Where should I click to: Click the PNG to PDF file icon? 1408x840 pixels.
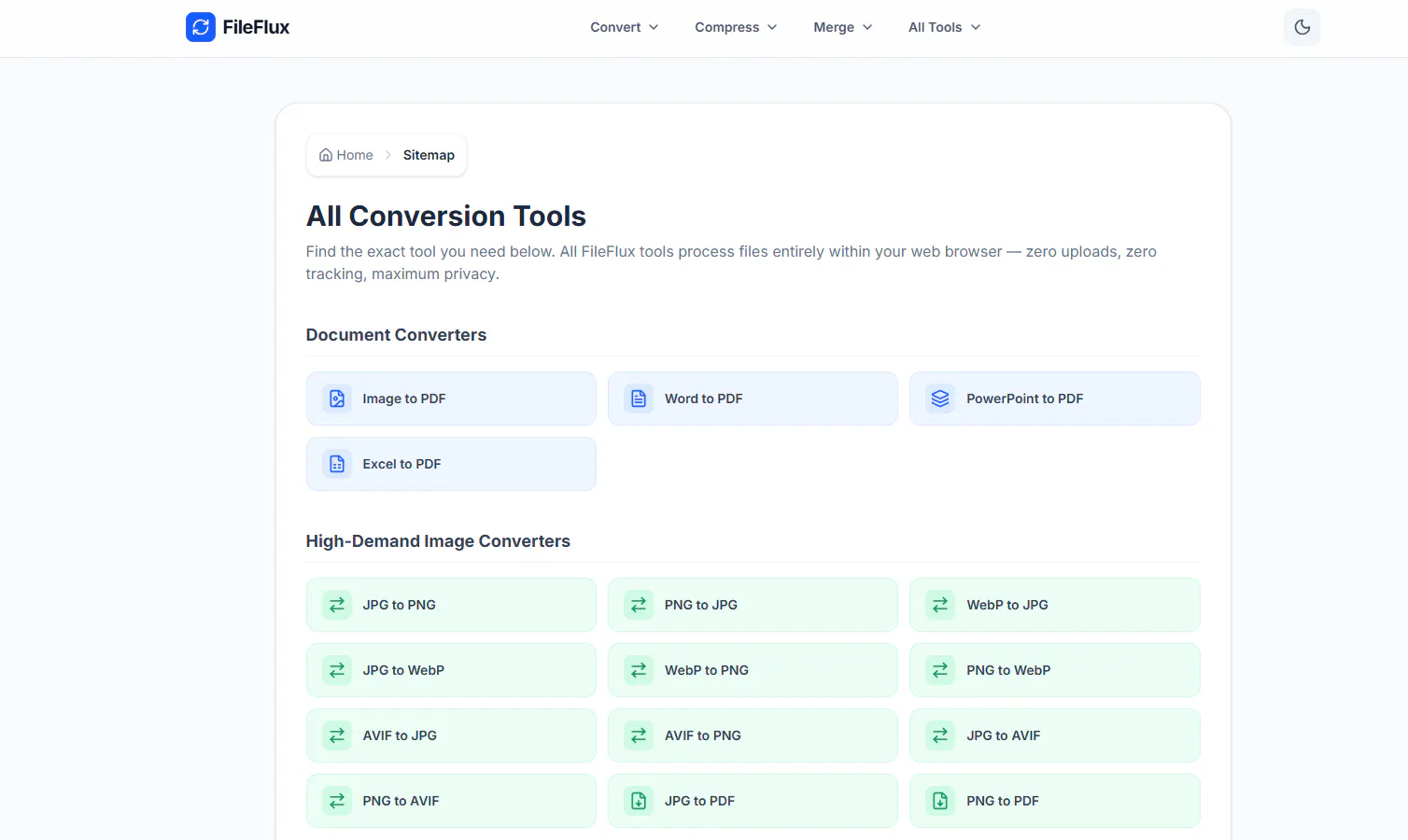940,801
